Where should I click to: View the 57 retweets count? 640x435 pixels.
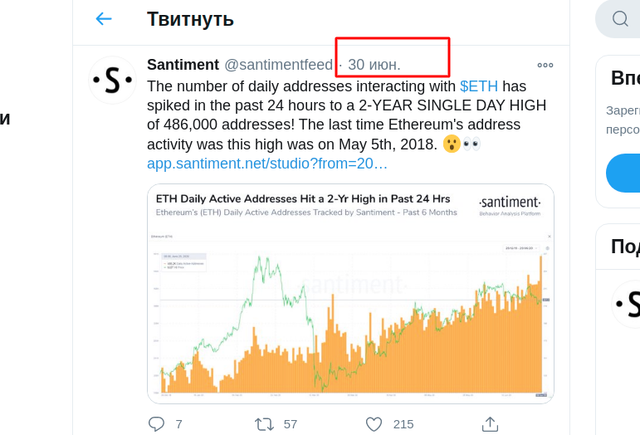tap(290, 424)
